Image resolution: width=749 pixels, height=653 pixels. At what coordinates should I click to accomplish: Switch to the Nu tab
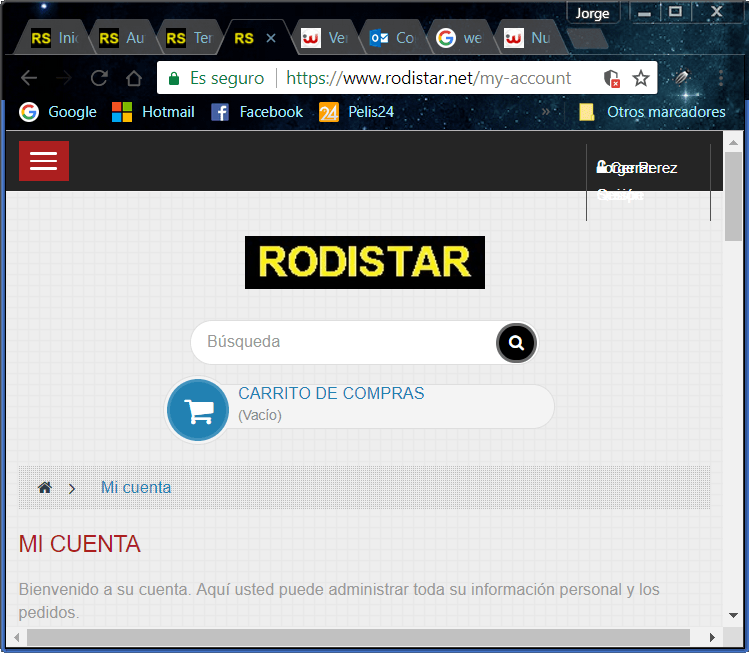coord(527,38)
